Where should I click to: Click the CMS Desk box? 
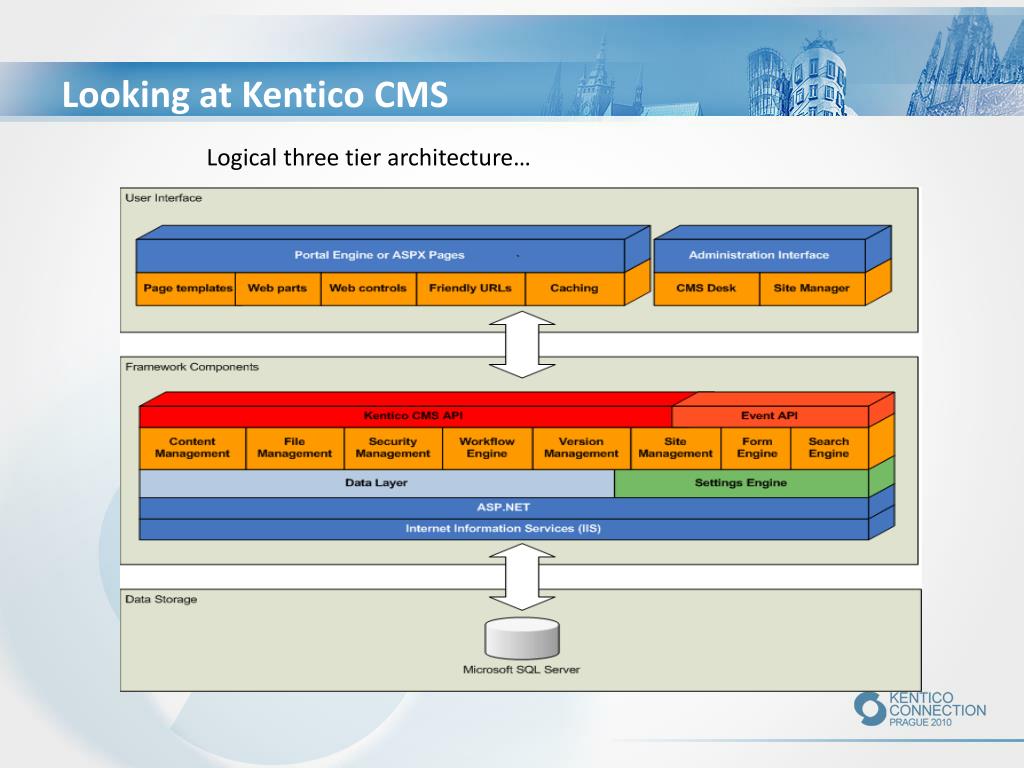[707, 289]
